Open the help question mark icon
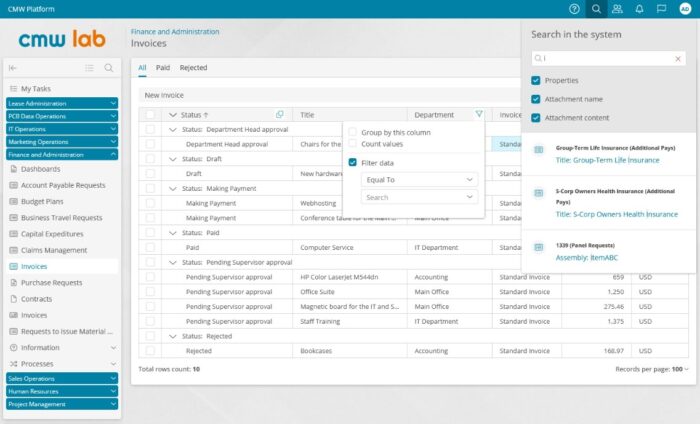700x424 pixels. (574, 9)
